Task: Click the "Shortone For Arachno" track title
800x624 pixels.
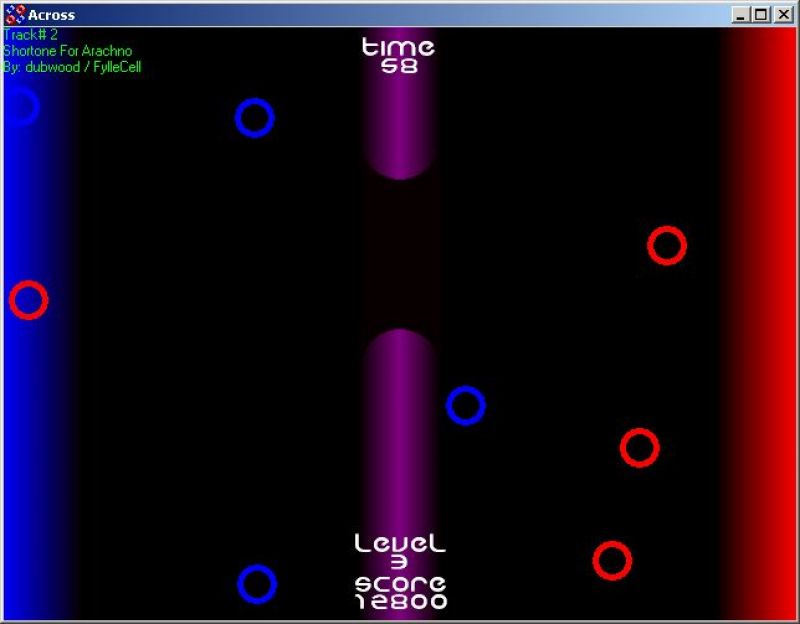Action: pyautogui.click(x=67, y=51)
